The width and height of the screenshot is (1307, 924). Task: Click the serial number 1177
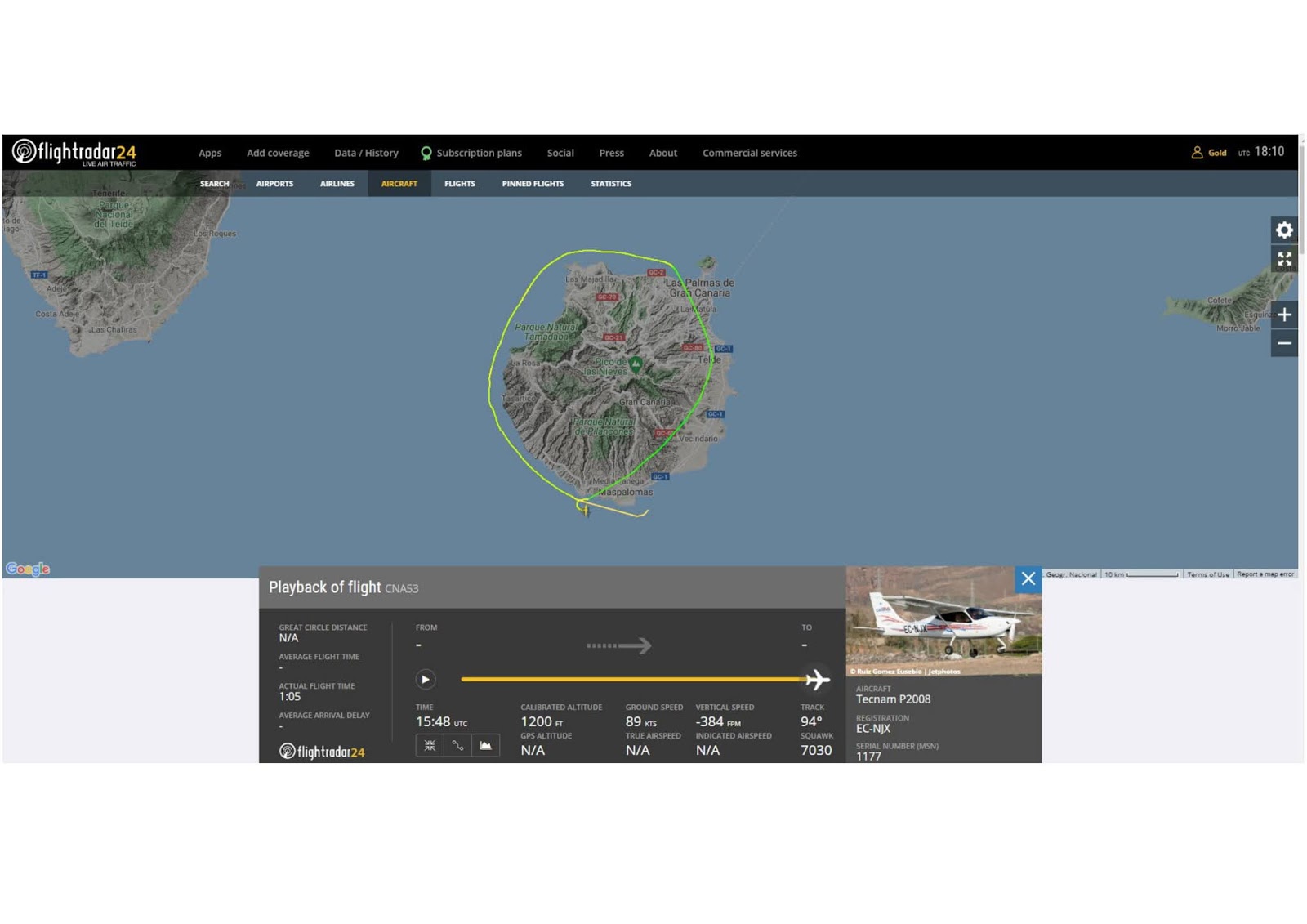[x=868, y=757]
